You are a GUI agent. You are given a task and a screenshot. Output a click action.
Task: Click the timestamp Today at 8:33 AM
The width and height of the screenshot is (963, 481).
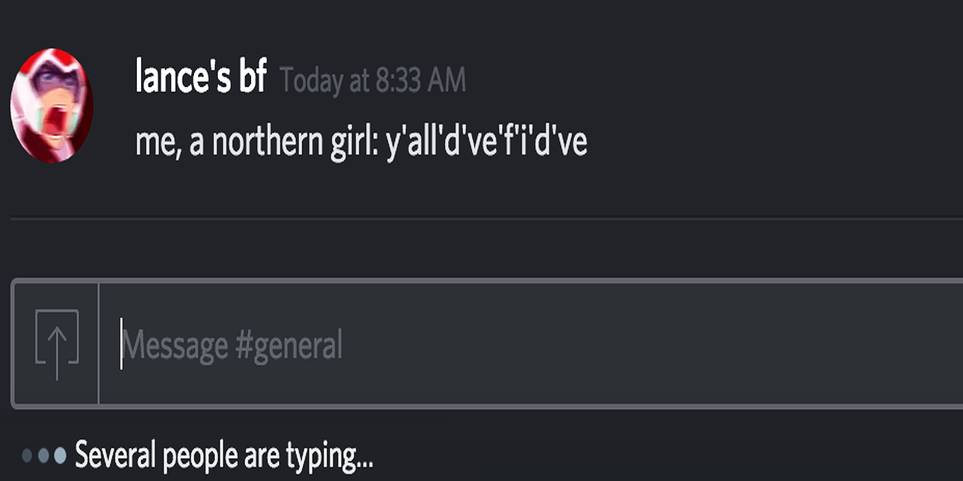372,80
